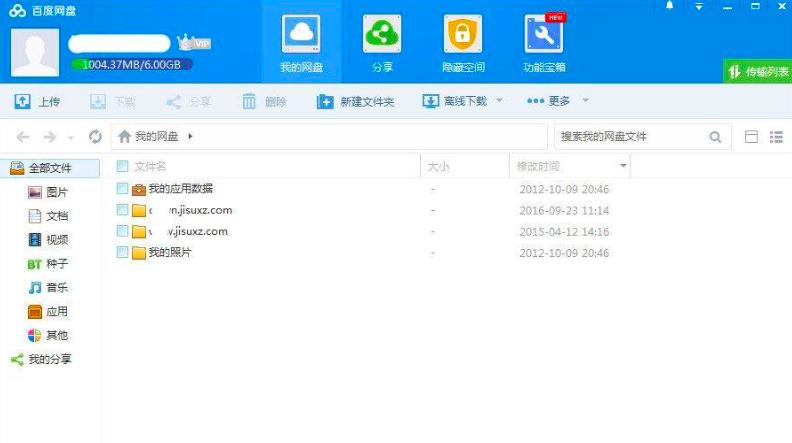The image size is (792, 443).
Task: Click the 我的照片 folder icon
Action: coord(138,253)
